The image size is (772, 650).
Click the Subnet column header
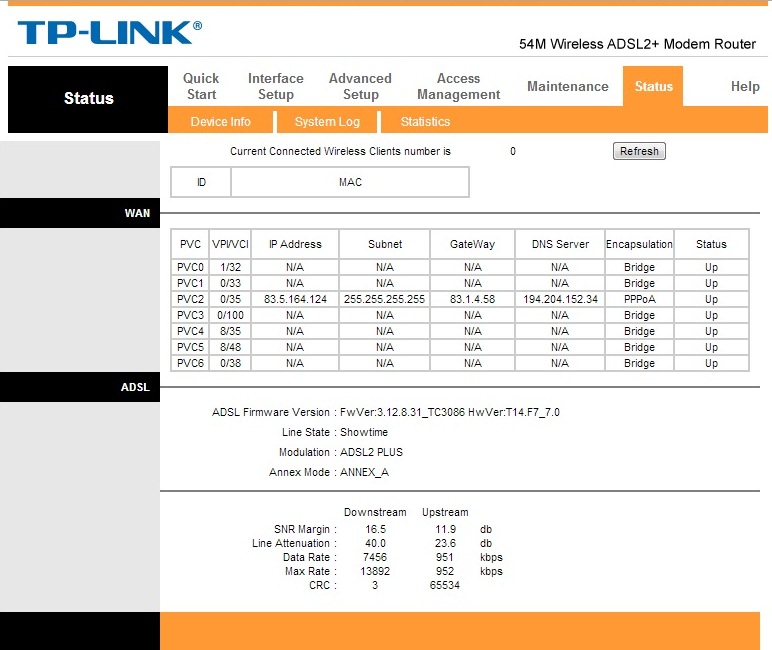click(385, 244)
